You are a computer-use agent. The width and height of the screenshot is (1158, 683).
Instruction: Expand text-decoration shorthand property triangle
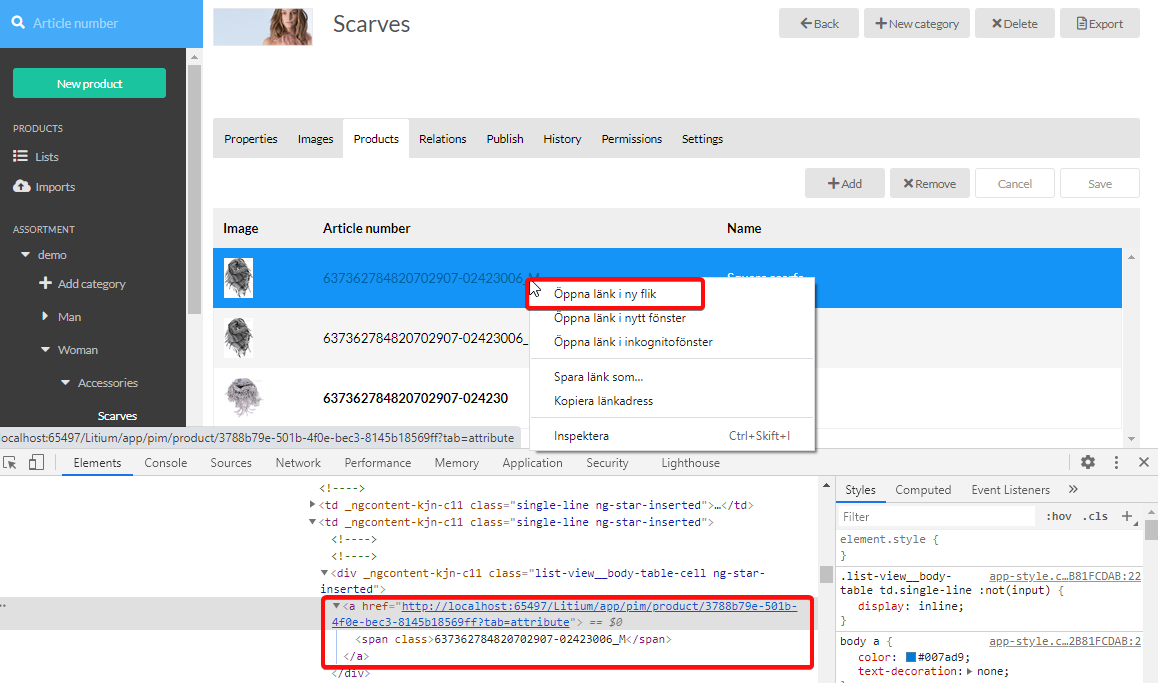(971, 672)
